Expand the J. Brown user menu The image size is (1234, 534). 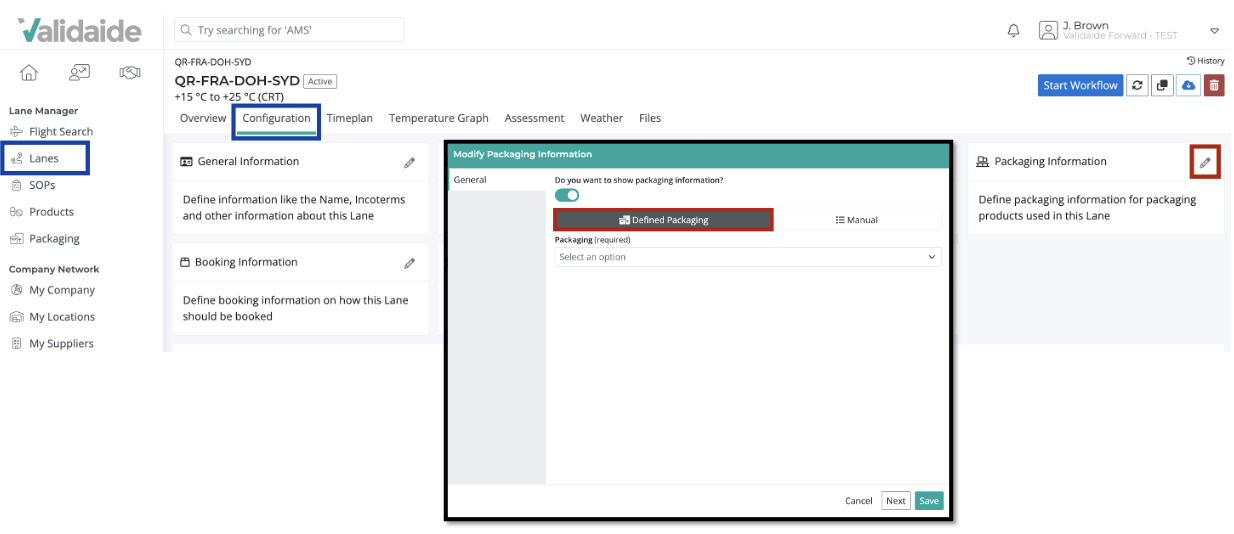coord(1214,31)
